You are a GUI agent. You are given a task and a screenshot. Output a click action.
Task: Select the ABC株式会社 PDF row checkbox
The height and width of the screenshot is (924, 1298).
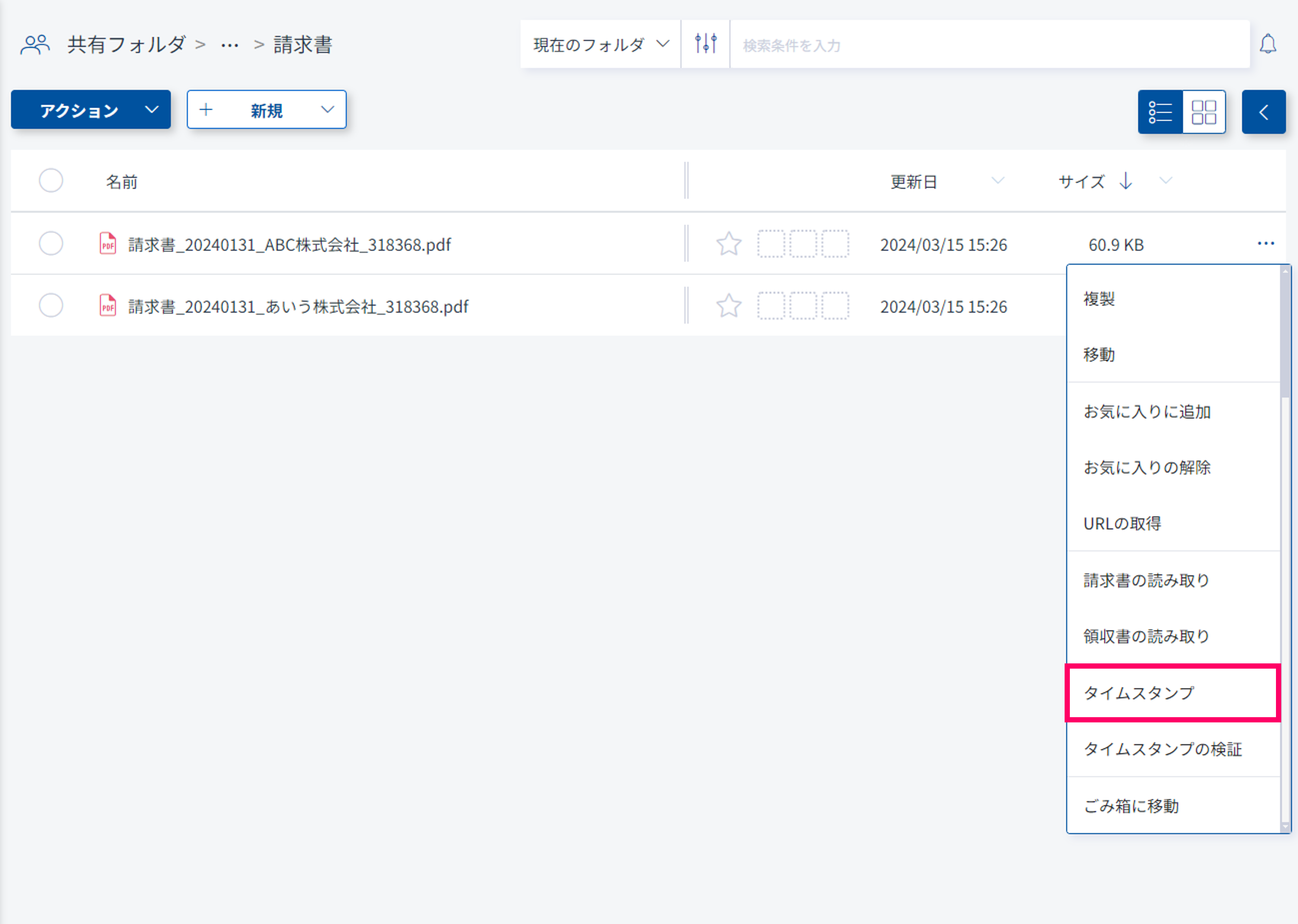tap(51, 243)
